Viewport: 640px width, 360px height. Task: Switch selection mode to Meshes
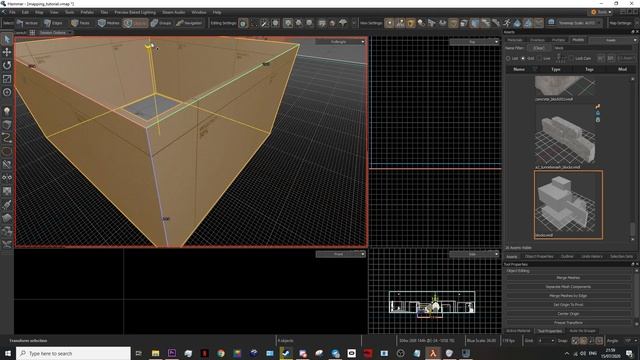(x=109, y=23)
